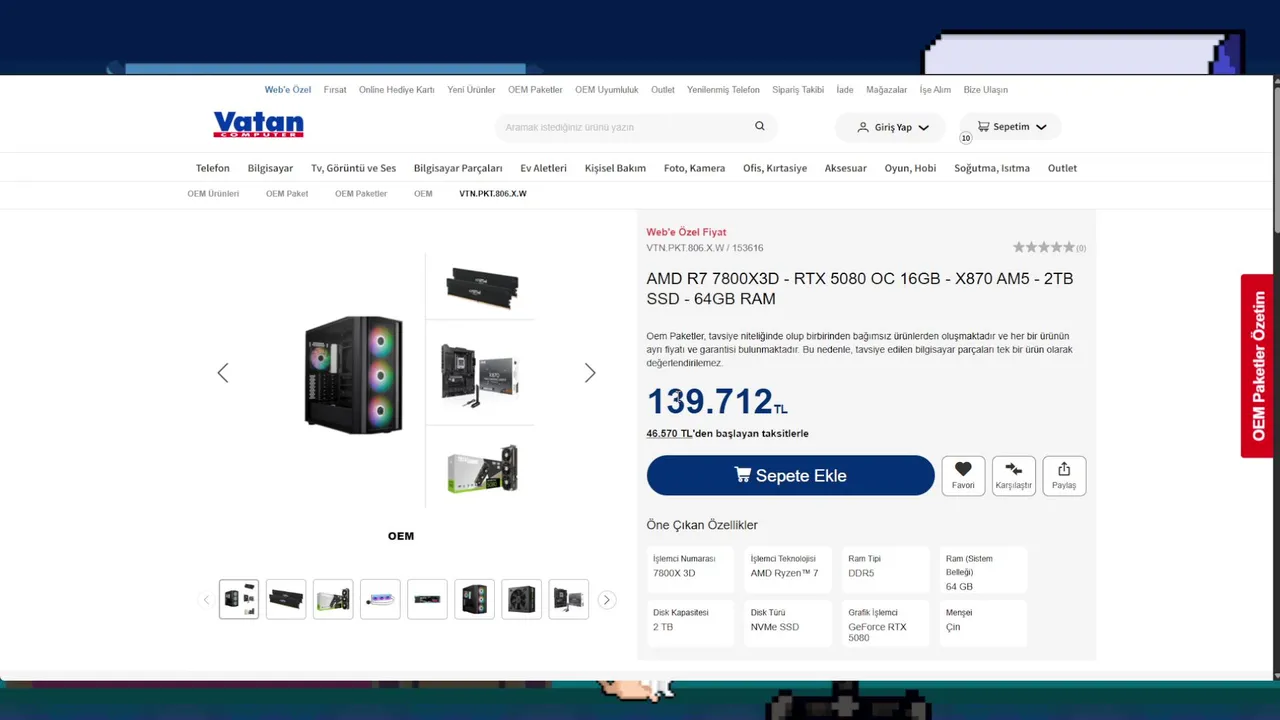Open the OEM Uyumluluk link
1280x720 pixels.
tap(607, 90)
